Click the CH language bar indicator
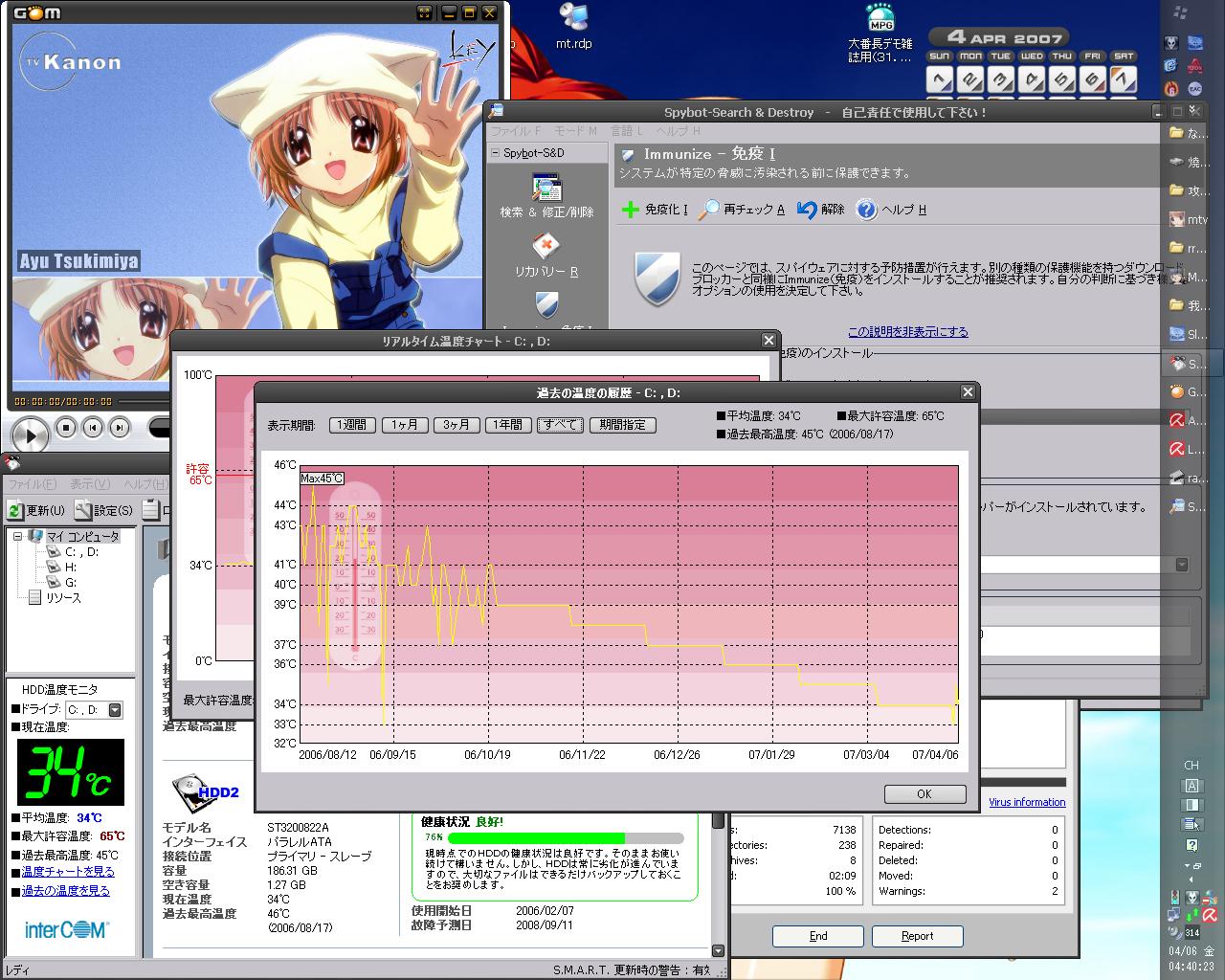 (x=1192, y=766)
